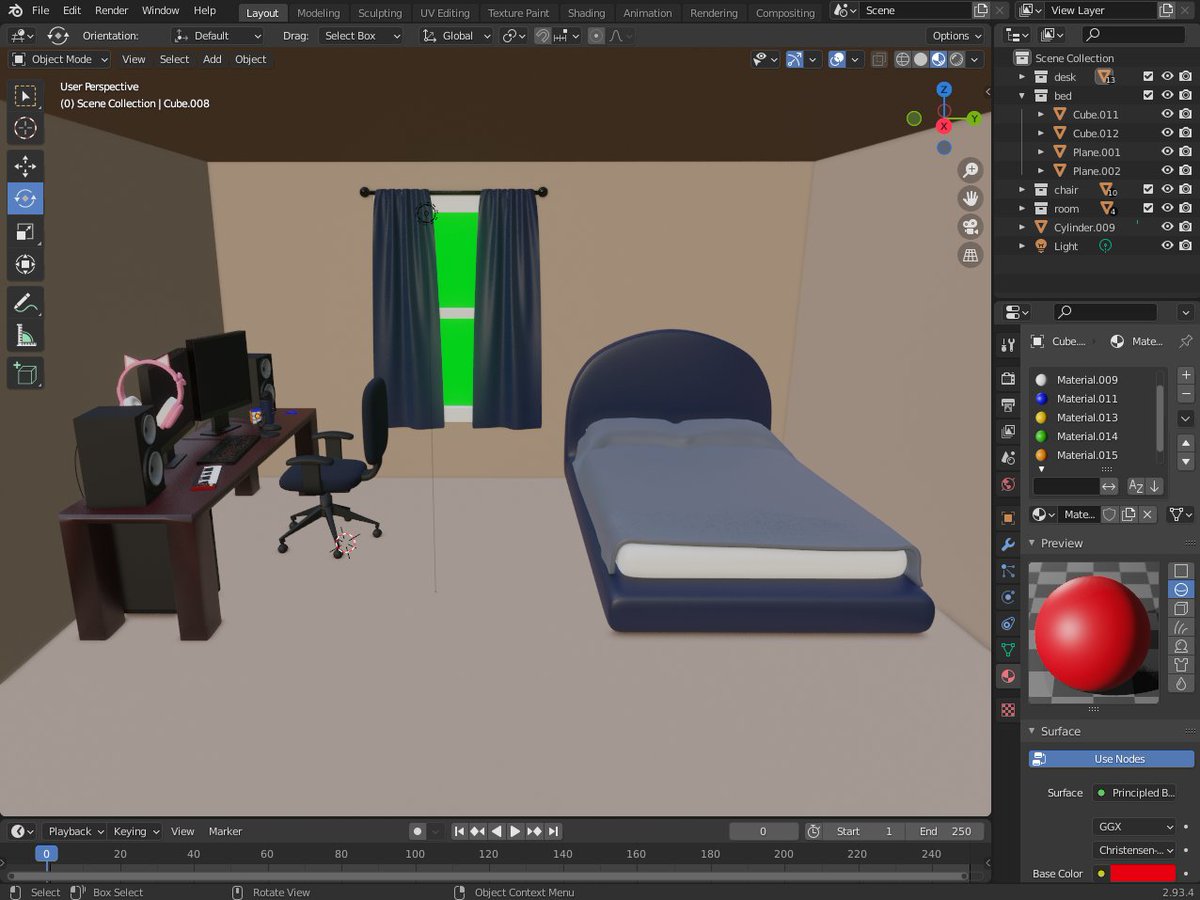Open the GGX distribution dropdown
The width and height of the screenshot is (1200, 900).
pos(1135,827)
